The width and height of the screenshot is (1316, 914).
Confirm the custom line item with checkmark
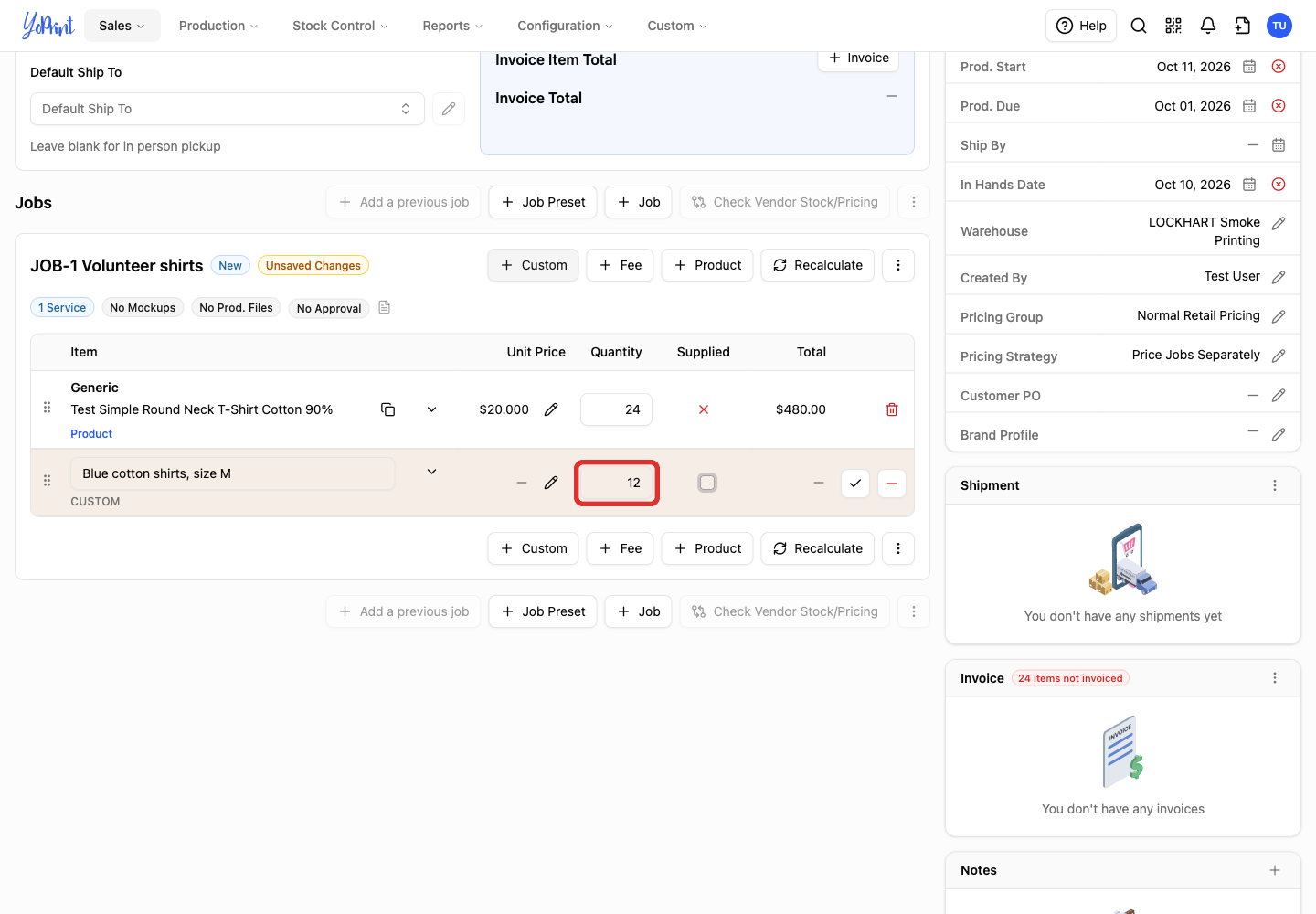[855, 483]
